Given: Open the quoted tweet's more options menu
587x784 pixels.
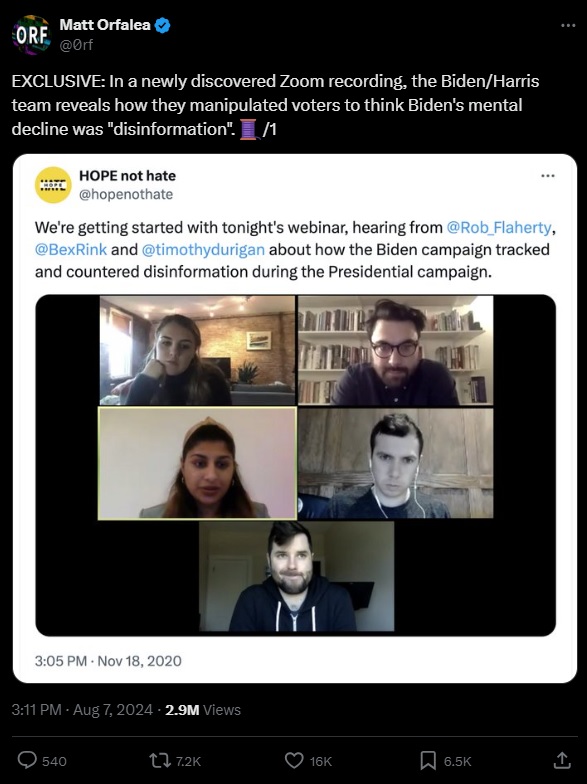Looking at the screenshot, I should pyautogui.click(x=548, y=176).
